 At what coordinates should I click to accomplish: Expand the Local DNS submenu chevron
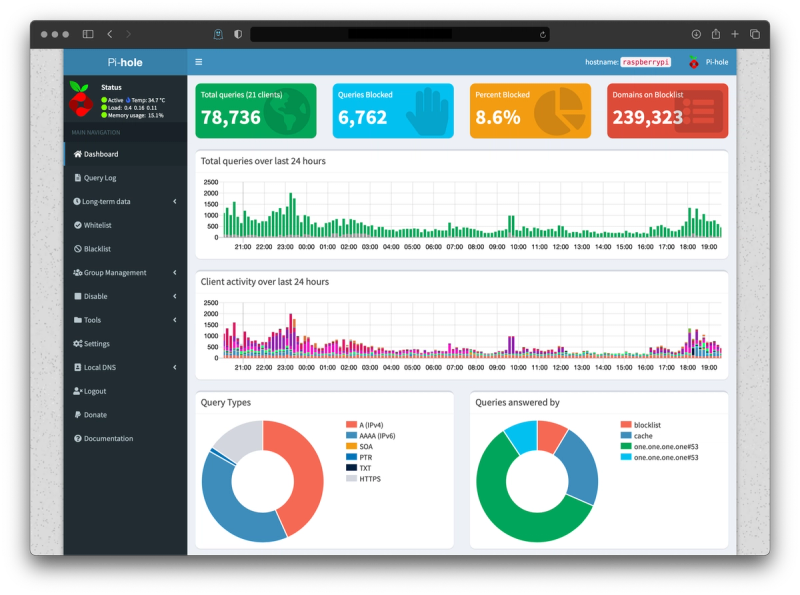pyautogui.click(x=174, y=367)
